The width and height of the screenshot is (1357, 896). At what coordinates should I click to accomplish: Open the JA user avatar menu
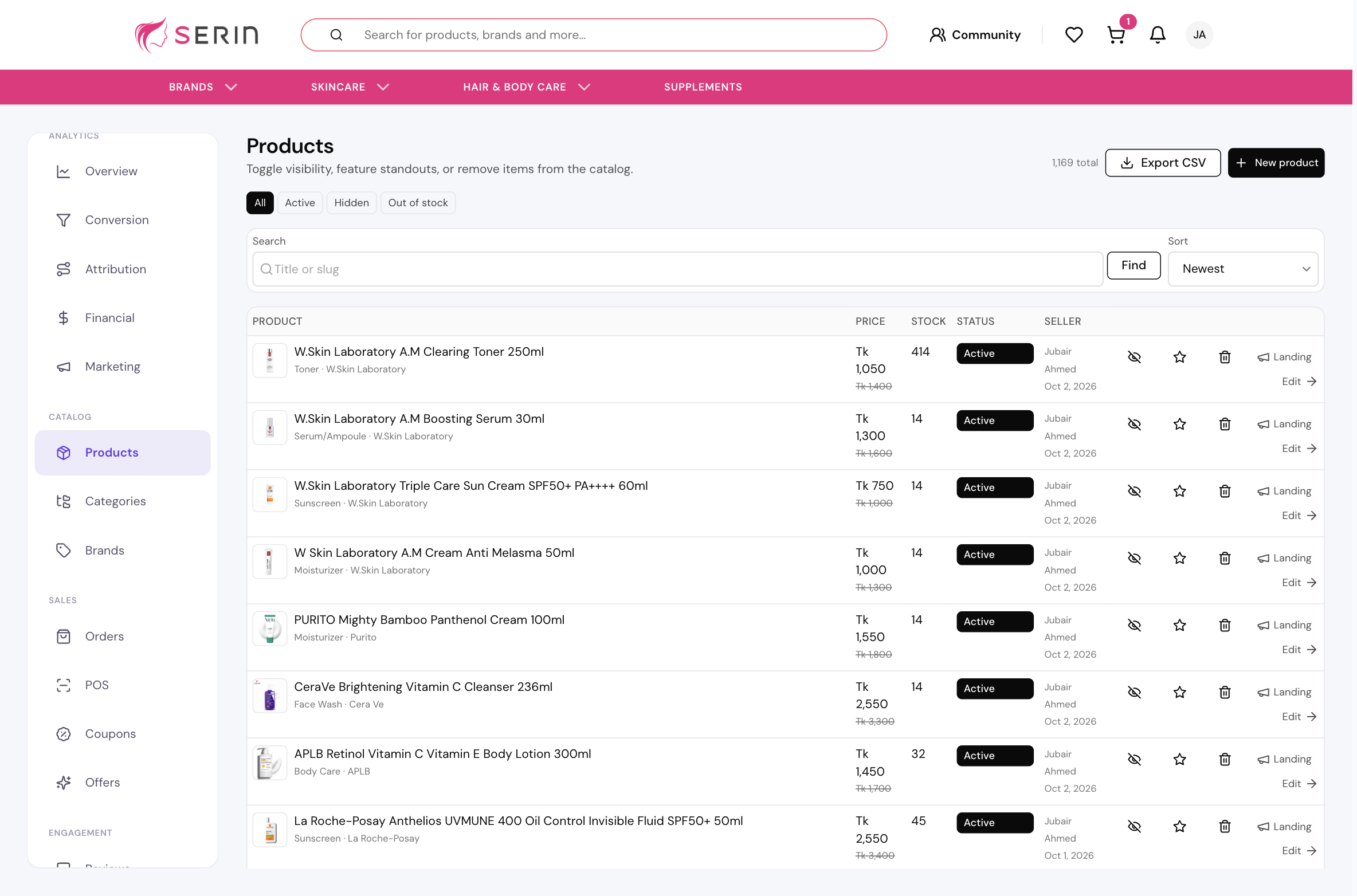1199,35
